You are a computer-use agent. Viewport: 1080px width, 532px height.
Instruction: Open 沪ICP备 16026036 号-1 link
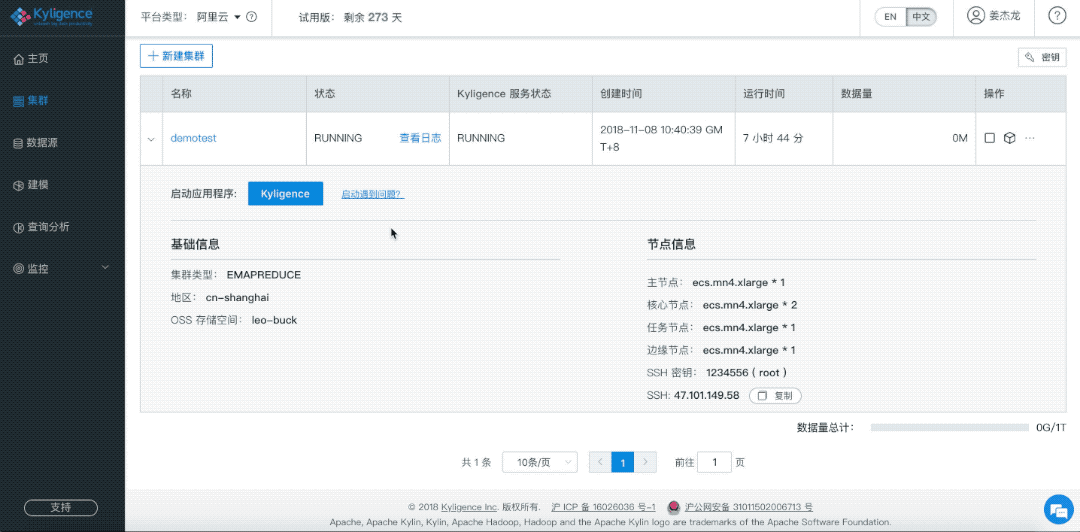pos(603,507)
